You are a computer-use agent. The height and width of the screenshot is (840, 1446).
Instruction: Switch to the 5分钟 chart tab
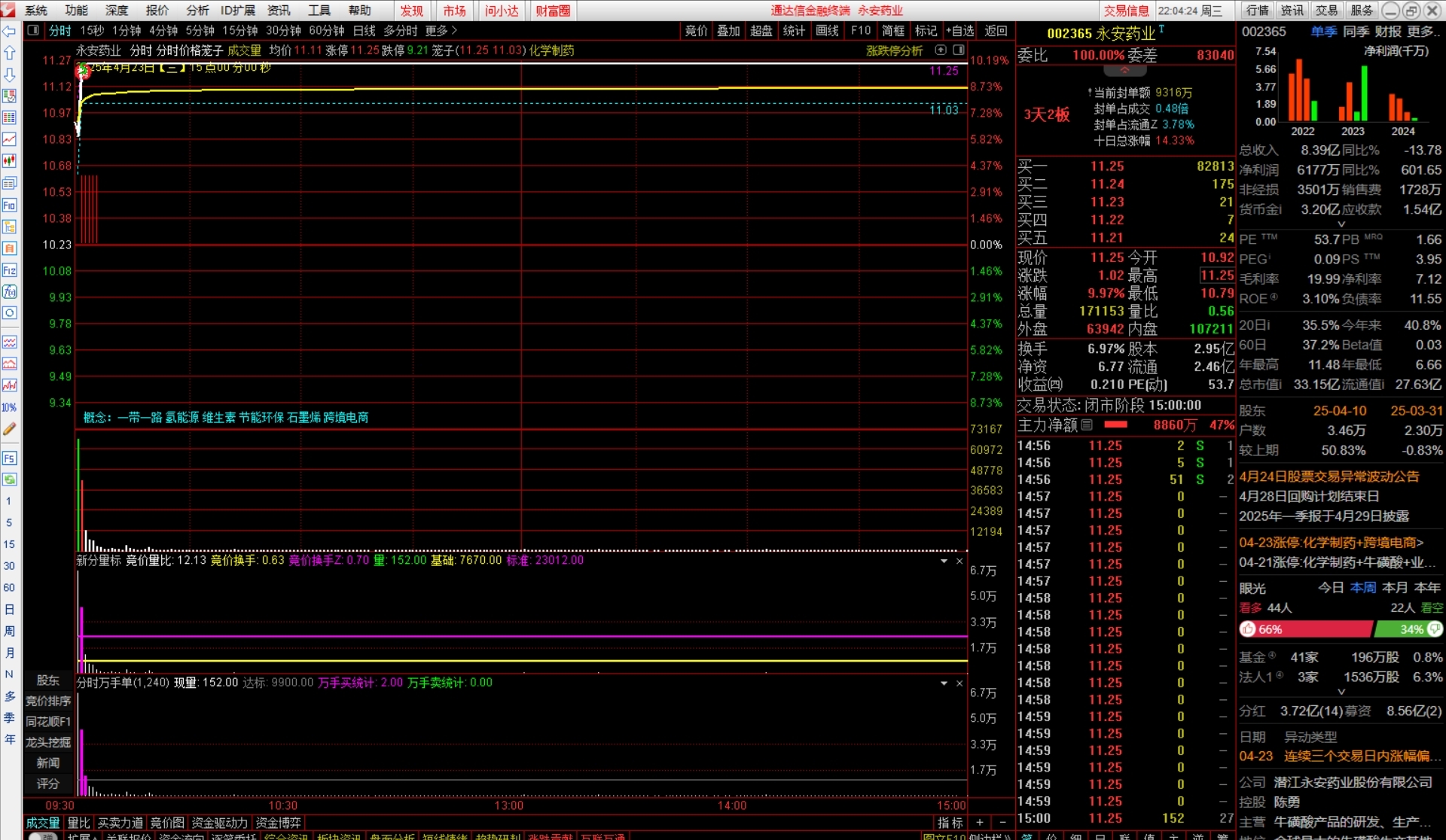point(200,31)
